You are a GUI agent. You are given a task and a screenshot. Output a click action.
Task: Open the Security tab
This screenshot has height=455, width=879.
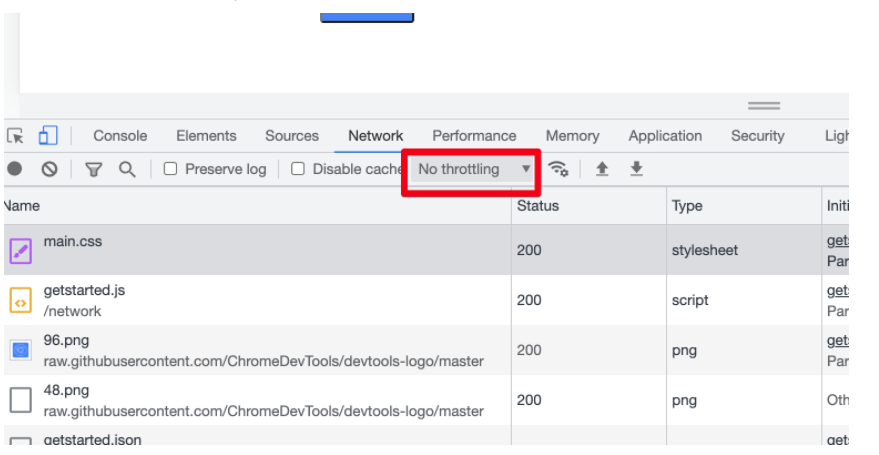pyautogui.click(x=757, y=136)
